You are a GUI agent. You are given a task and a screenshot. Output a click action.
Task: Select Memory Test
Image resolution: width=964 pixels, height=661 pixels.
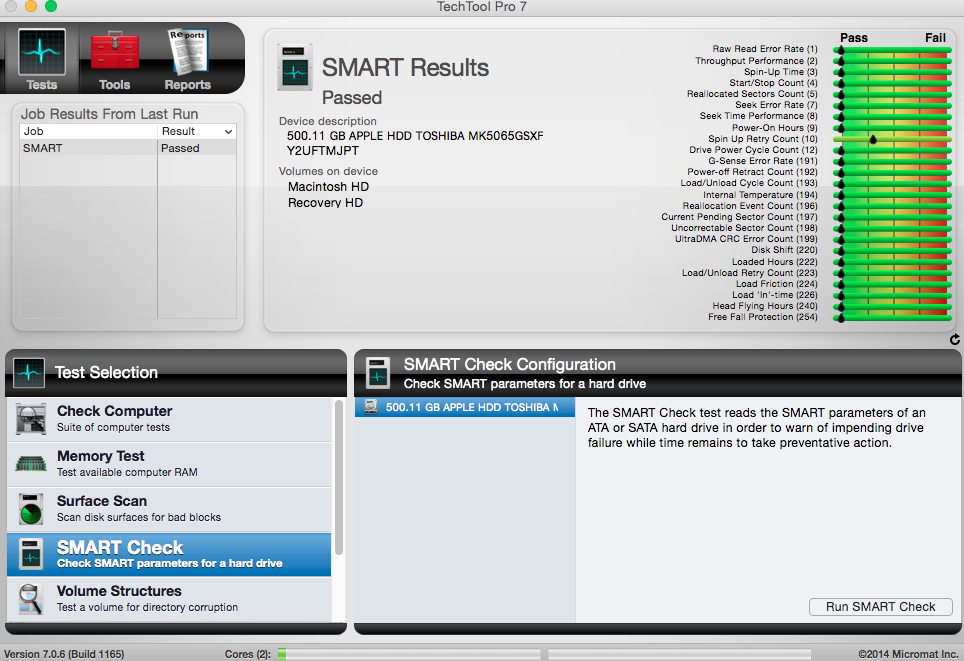click(x=169, y=464)
